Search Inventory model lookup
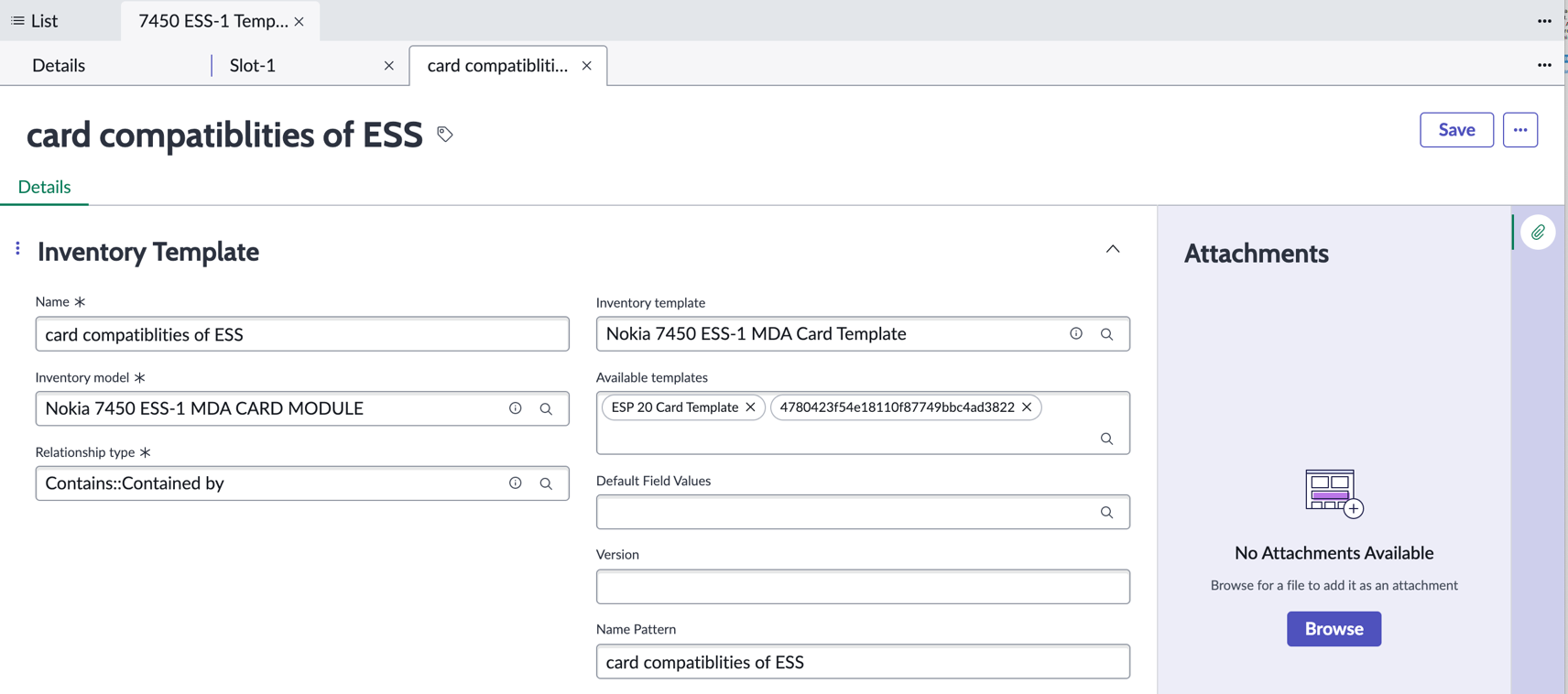The height and width of the screenshot is (694, 1568). pos(546,409)
